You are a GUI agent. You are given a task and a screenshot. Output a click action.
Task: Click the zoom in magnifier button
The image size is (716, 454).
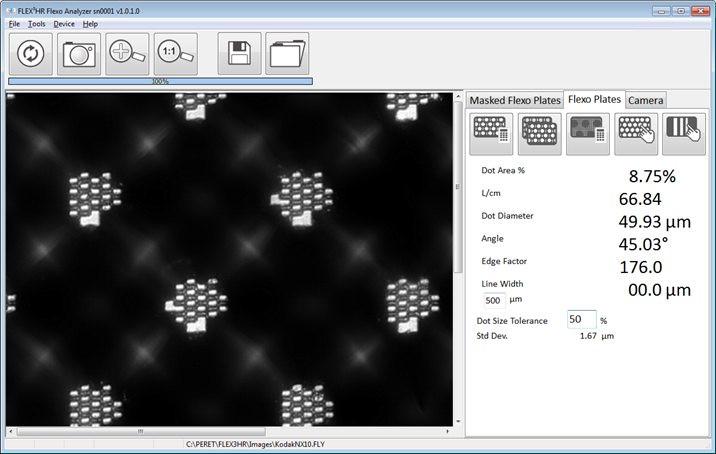click(127, 54)
